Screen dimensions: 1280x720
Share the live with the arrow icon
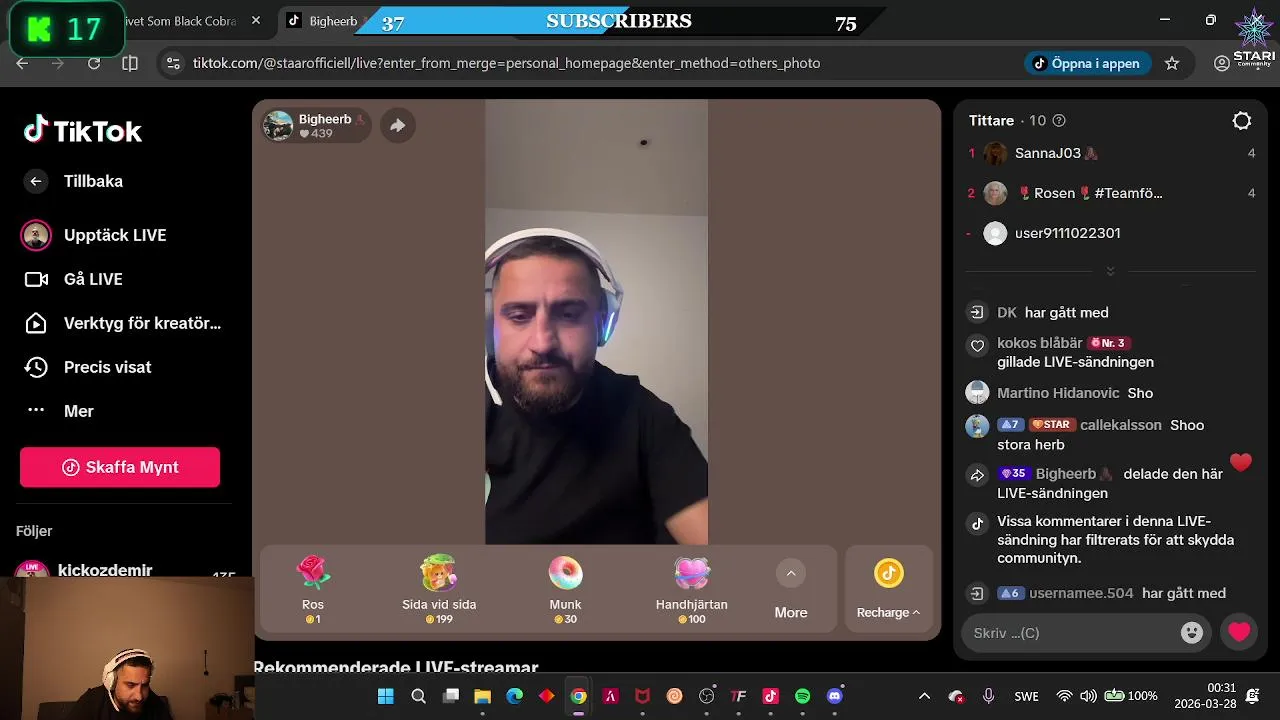tap(397, 125)
